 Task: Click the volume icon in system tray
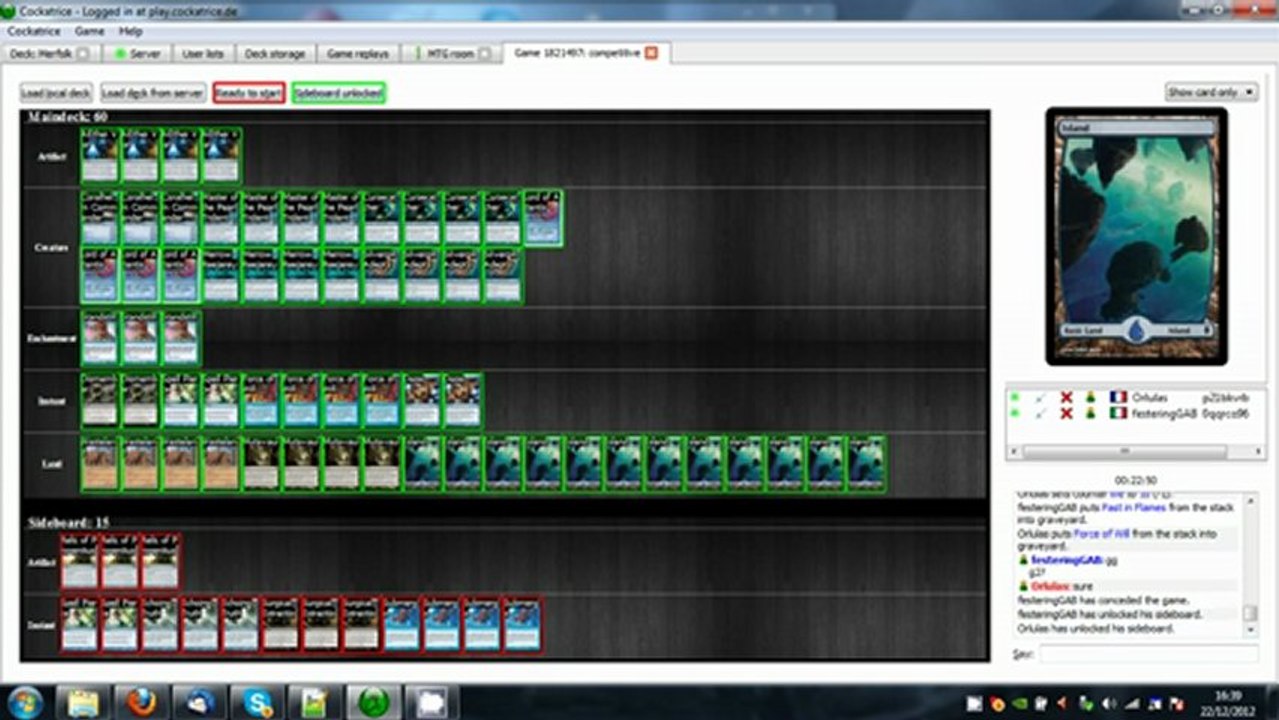(1110, 703)
